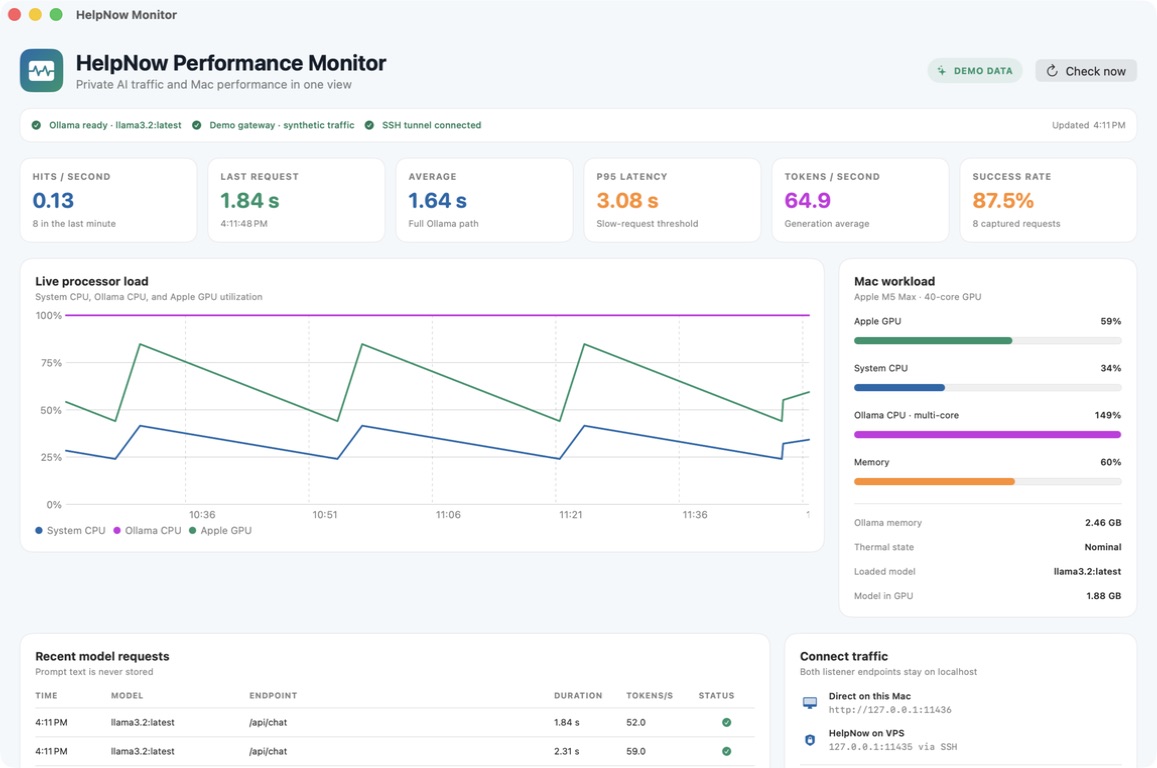Click the Live processor load heading

pyautogui.click(x=91, y=281)
